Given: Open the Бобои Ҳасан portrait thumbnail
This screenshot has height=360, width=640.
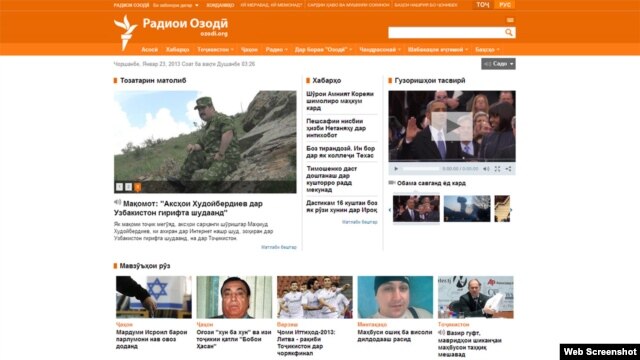Looking at the screenshot, I should coord(234,297).
